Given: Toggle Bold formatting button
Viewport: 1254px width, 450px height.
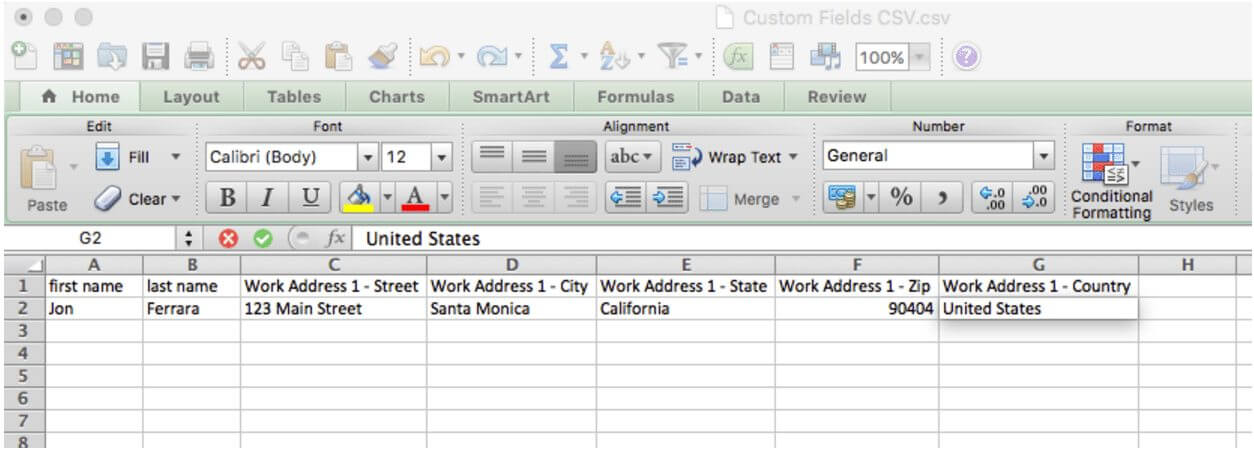Looking at the screenshot, I should coord(227,198).
